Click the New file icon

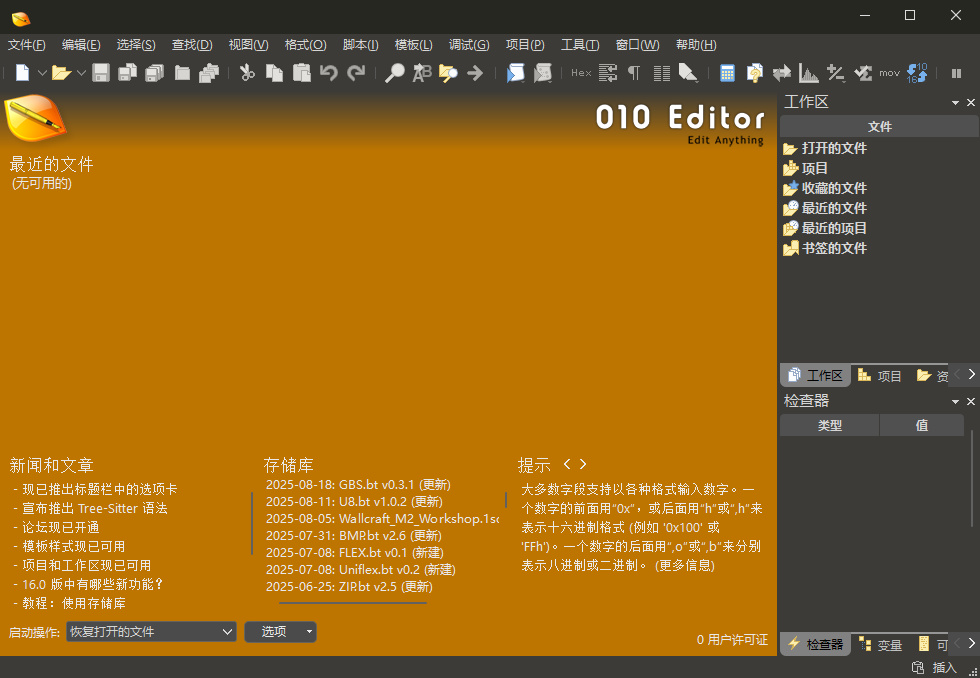click(x=22, y=72)
